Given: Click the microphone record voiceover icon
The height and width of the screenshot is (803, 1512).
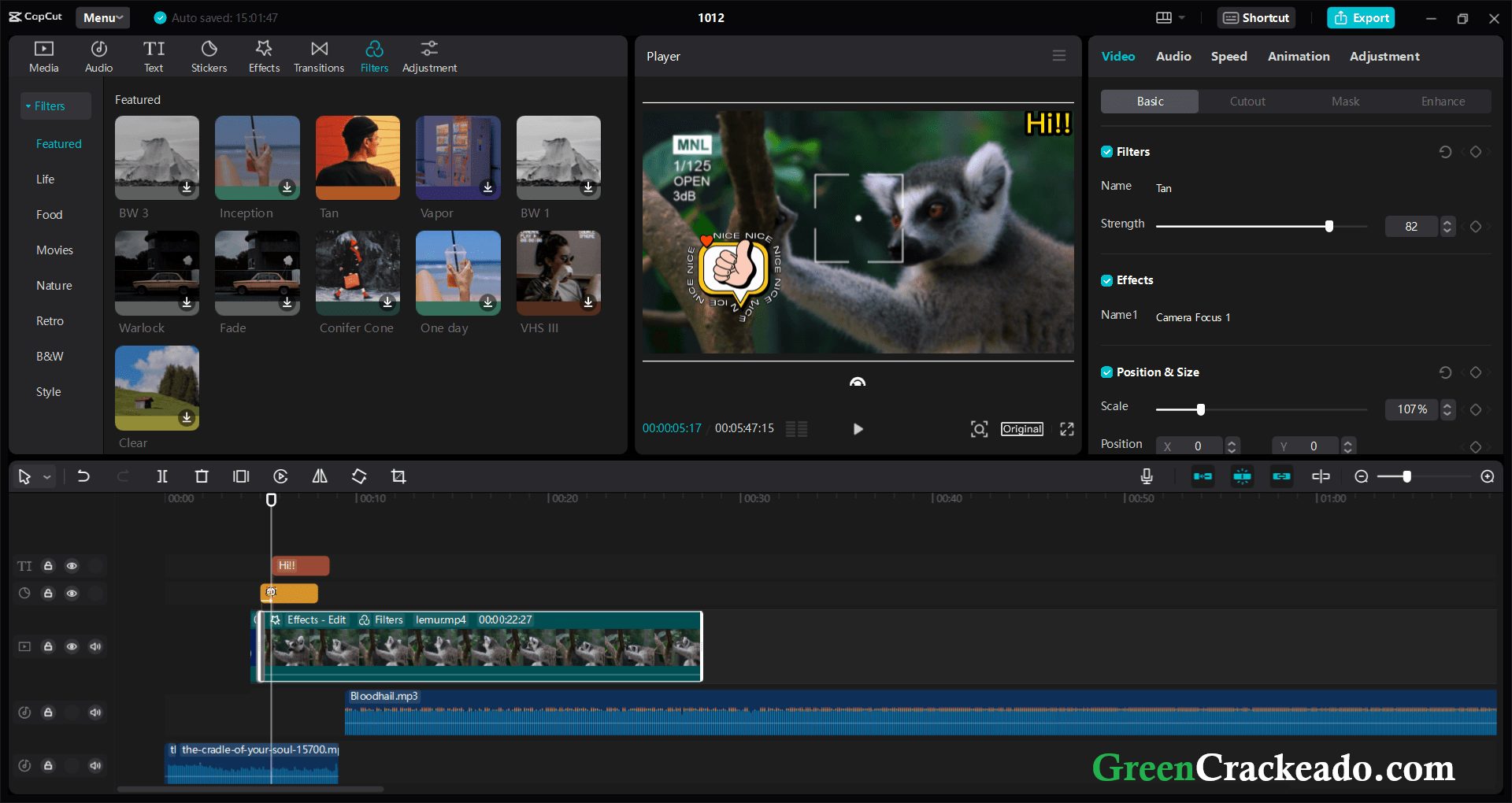Looking at the screenshot, I should click(1147, 476).
